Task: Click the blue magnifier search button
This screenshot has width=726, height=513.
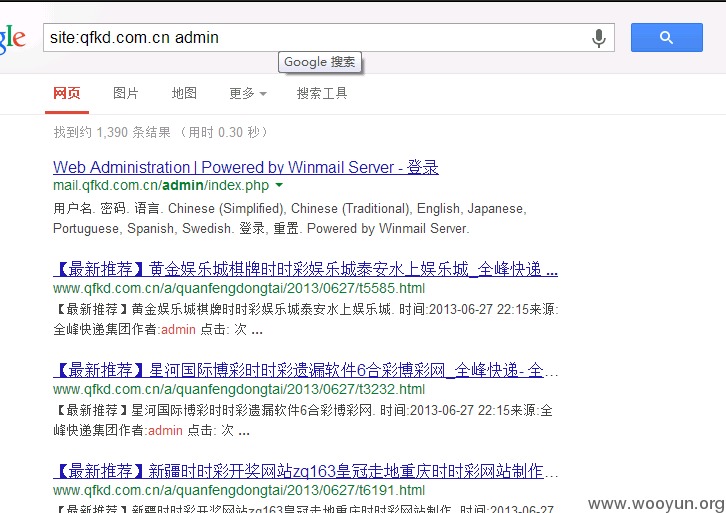Action: (x=667, y=38)
